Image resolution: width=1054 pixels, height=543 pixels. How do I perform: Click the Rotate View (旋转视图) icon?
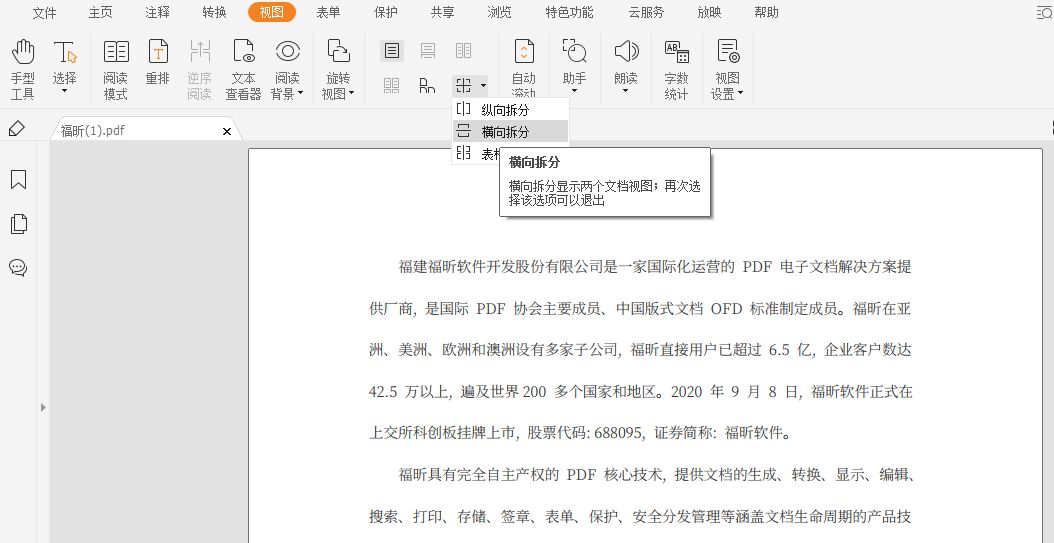(338, 52)
